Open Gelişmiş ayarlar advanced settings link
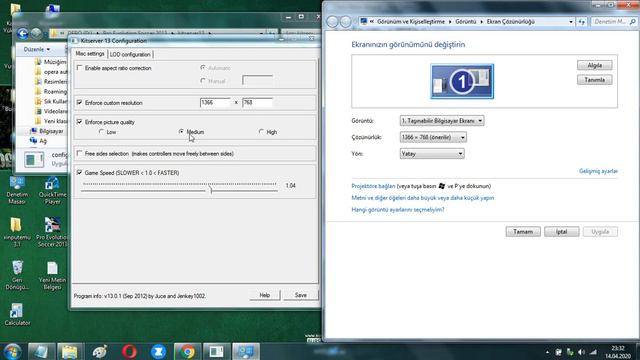The width and height of the screenshot is (640, 360). [x=598, y=171]
